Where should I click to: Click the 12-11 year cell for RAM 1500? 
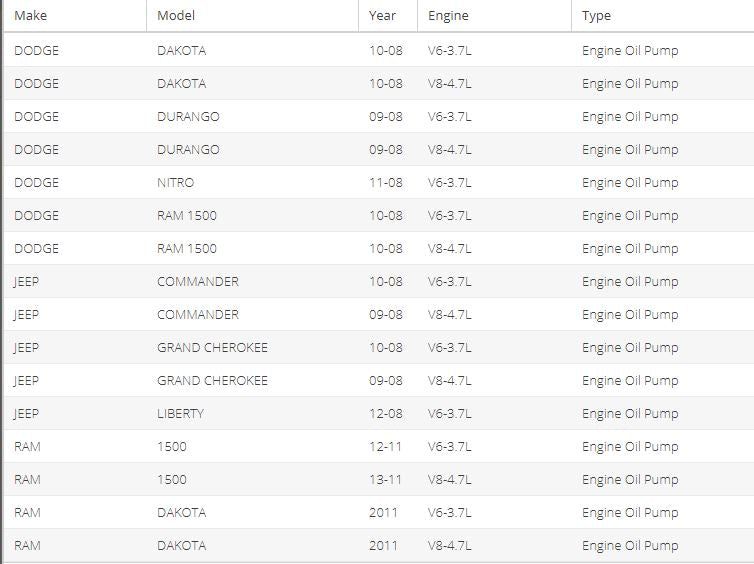[385, 447]
